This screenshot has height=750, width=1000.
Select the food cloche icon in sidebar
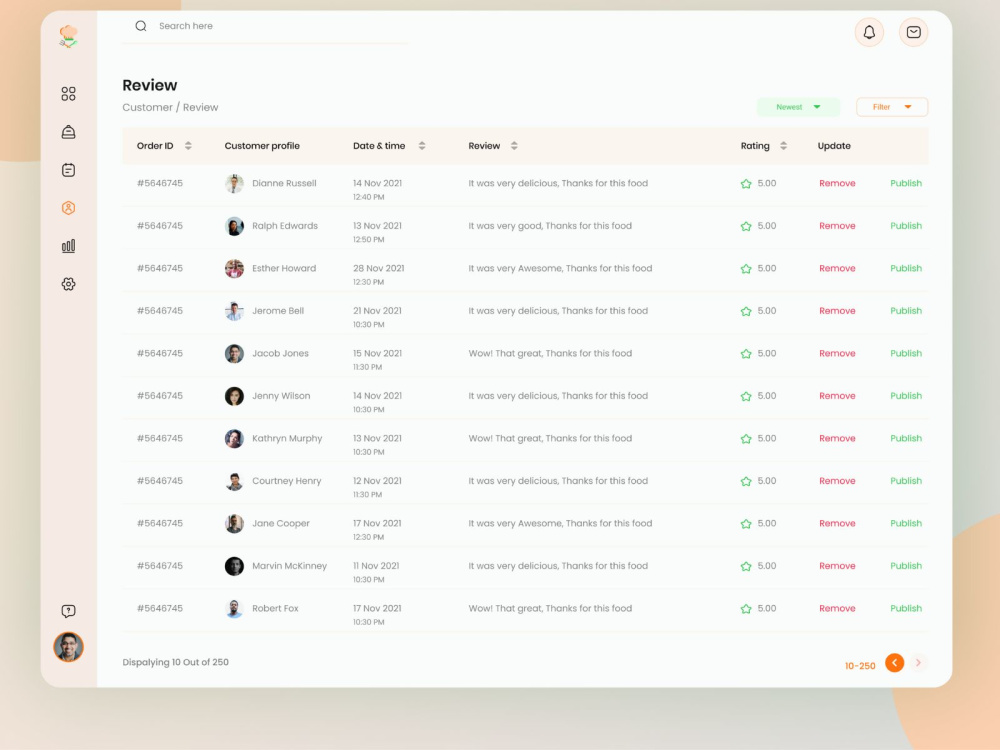(68, 131)
